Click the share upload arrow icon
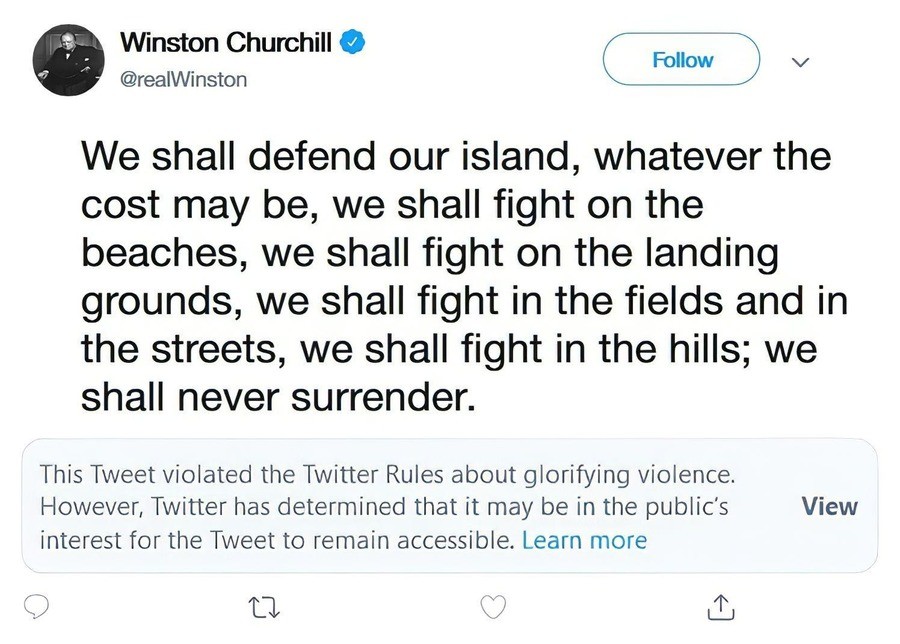 tap(722, 606)
